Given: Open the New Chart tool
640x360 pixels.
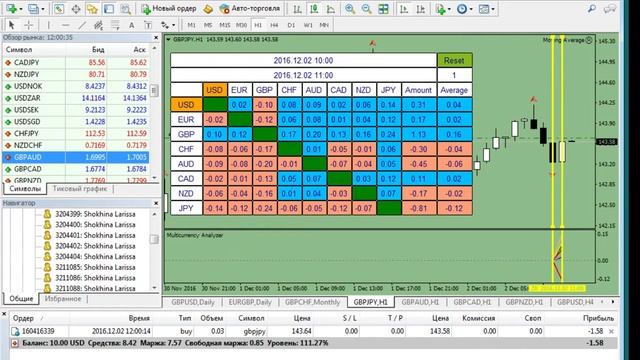Looking at the screenshot, I should coord(11,9).
